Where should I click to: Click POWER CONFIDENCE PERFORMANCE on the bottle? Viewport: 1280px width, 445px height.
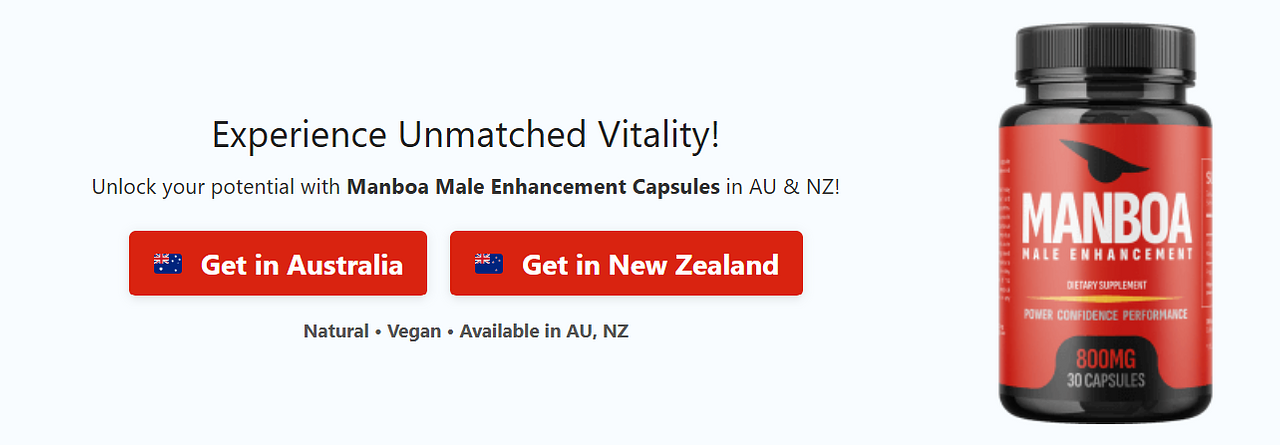click(1108, 315)
